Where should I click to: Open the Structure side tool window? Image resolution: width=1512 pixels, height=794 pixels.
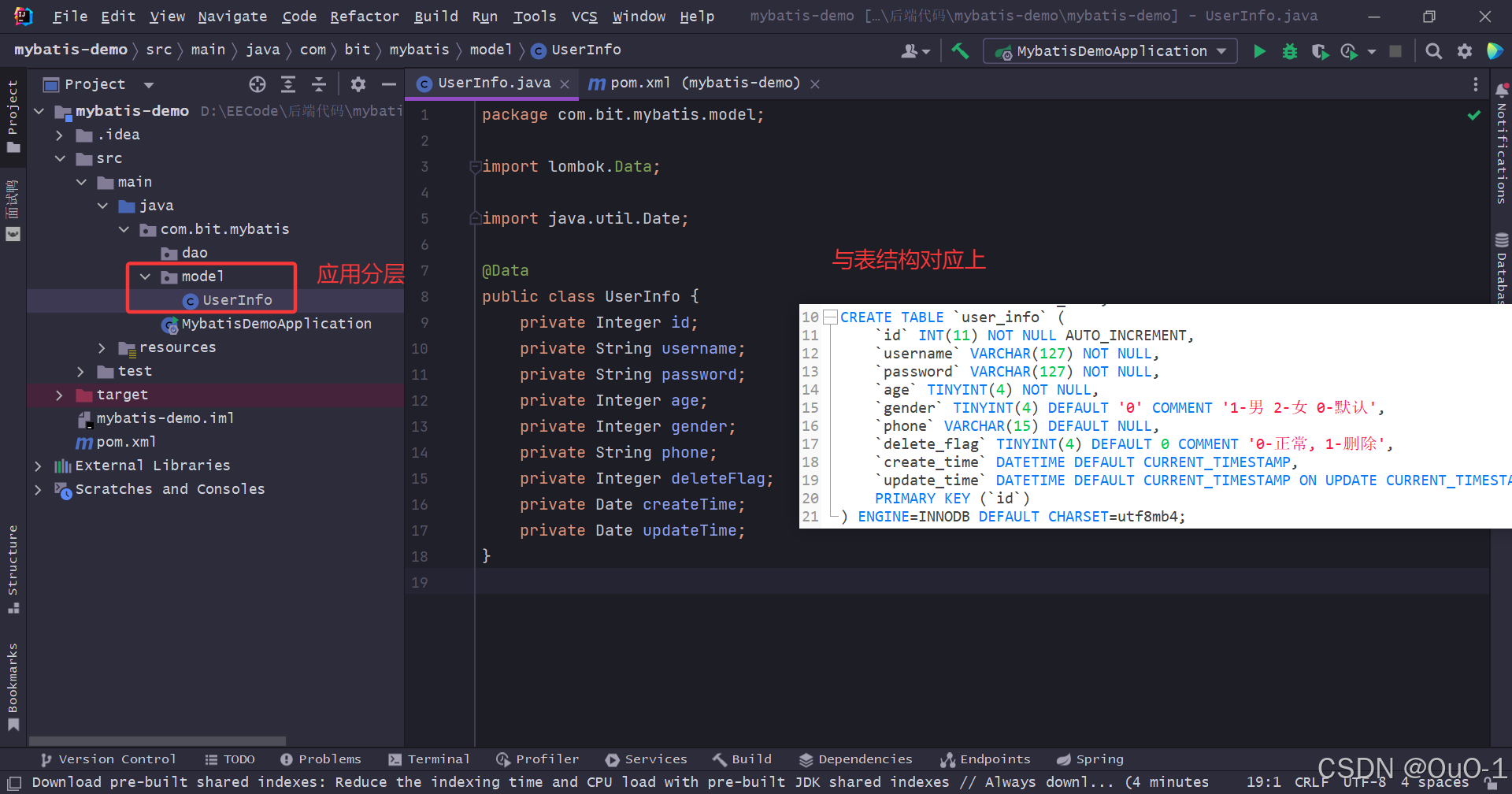[x=13, y=569]
